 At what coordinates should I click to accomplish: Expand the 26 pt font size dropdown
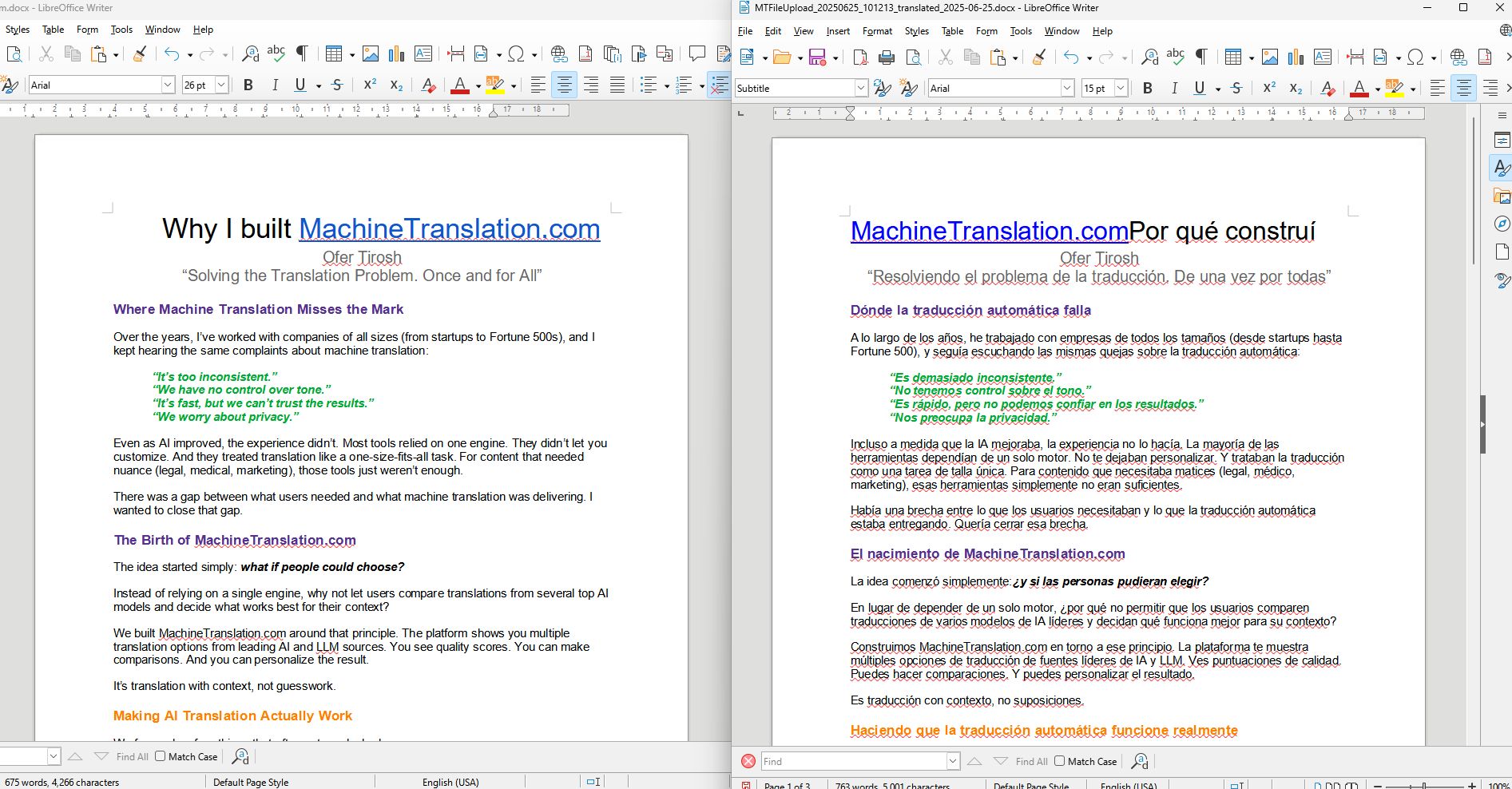[x=221, y=85]
